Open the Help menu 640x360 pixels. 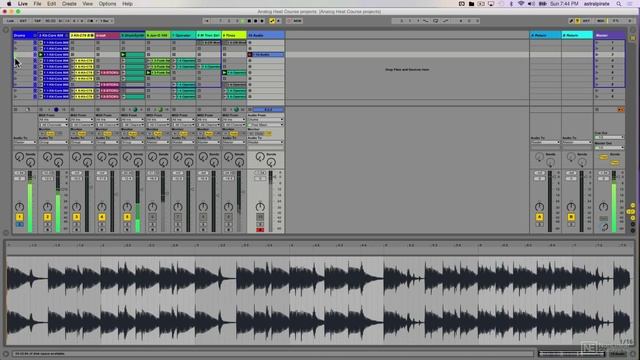tap(127, 4)
